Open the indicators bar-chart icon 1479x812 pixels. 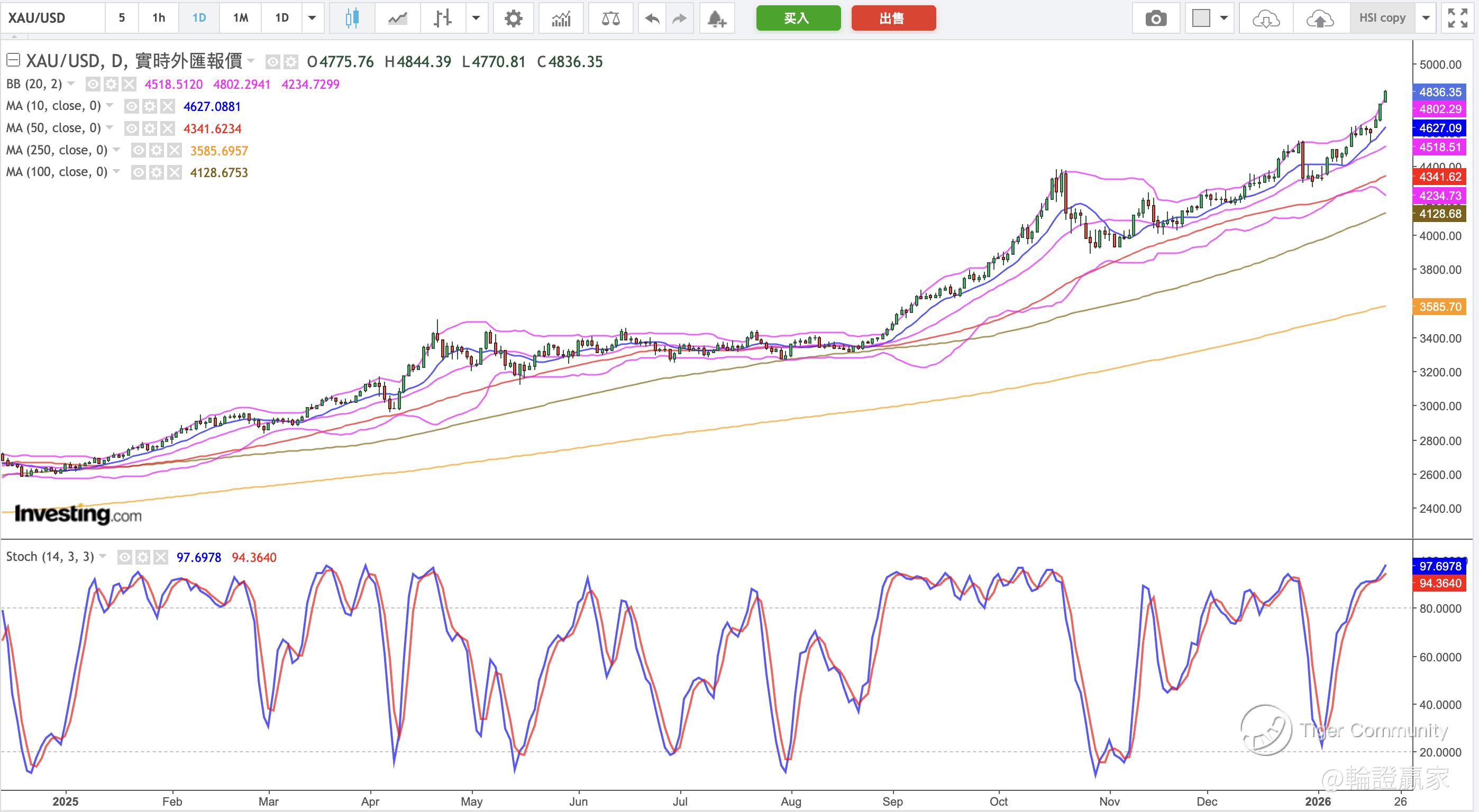561,19
